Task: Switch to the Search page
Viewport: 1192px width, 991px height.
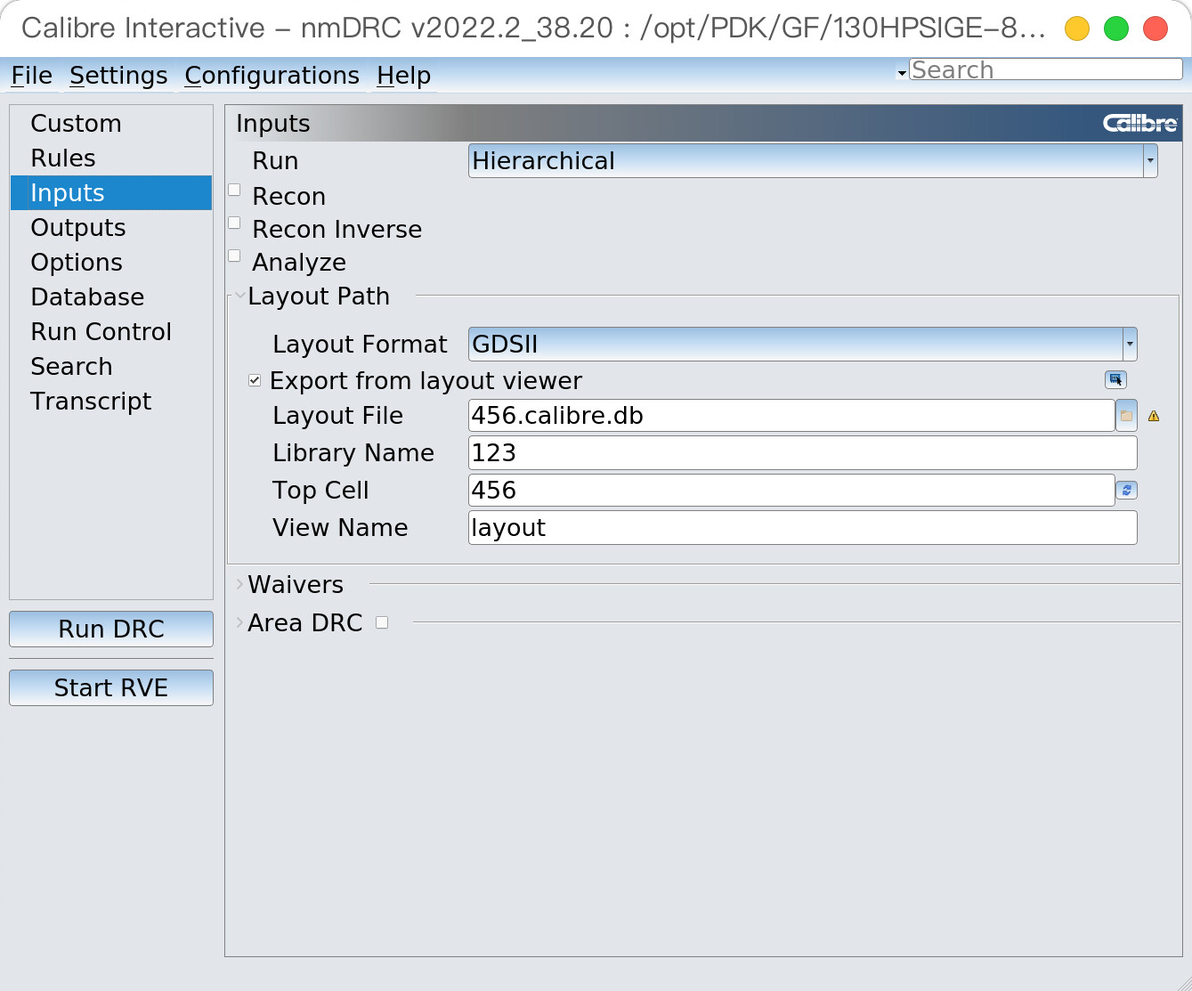Action: [x=111, y=366]
